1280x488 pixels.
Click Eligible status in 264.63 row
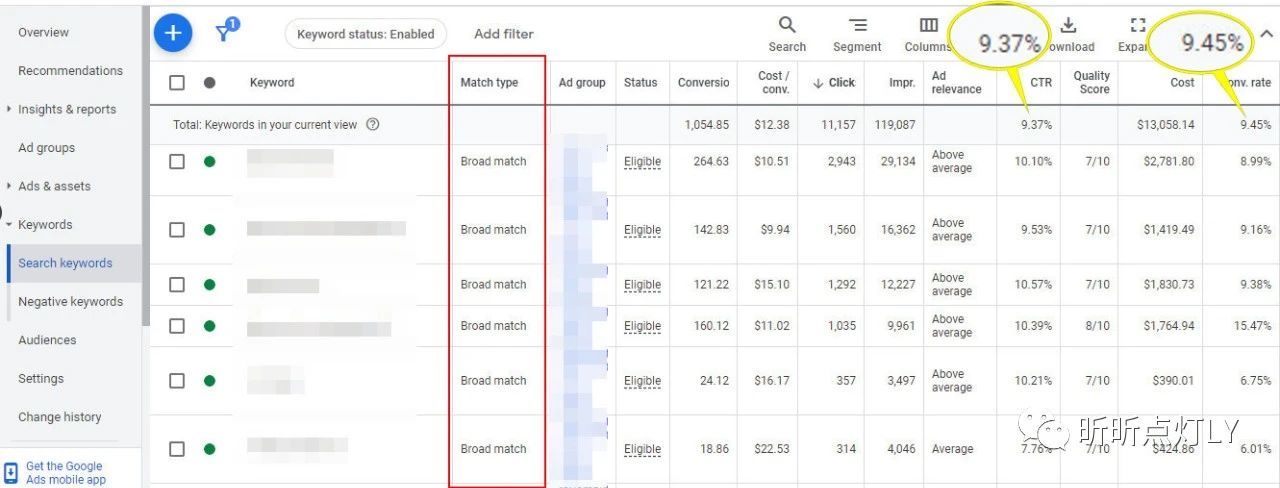[642, 162]
